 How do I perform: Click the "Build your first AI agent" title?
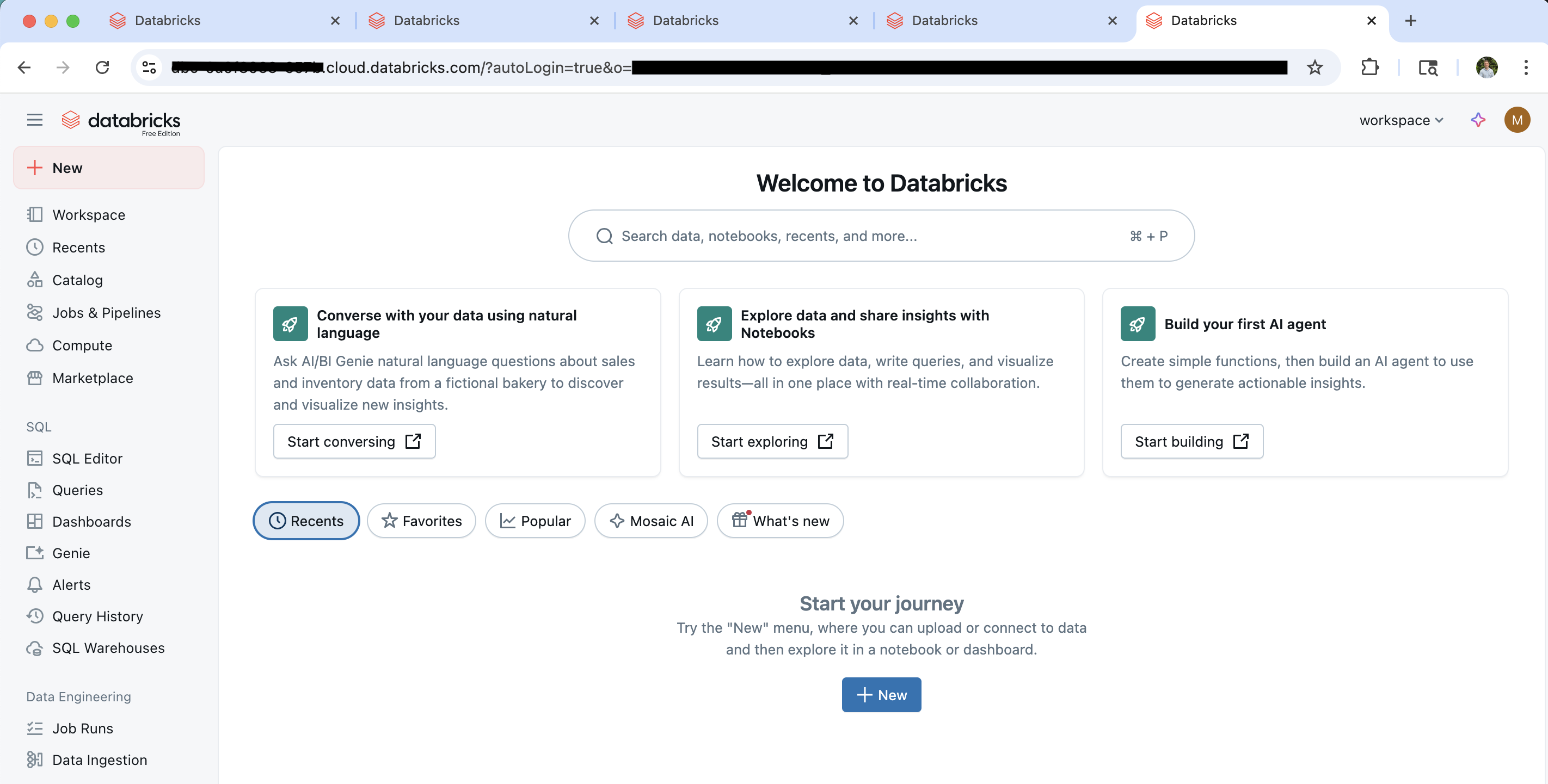click(1244, 324)
